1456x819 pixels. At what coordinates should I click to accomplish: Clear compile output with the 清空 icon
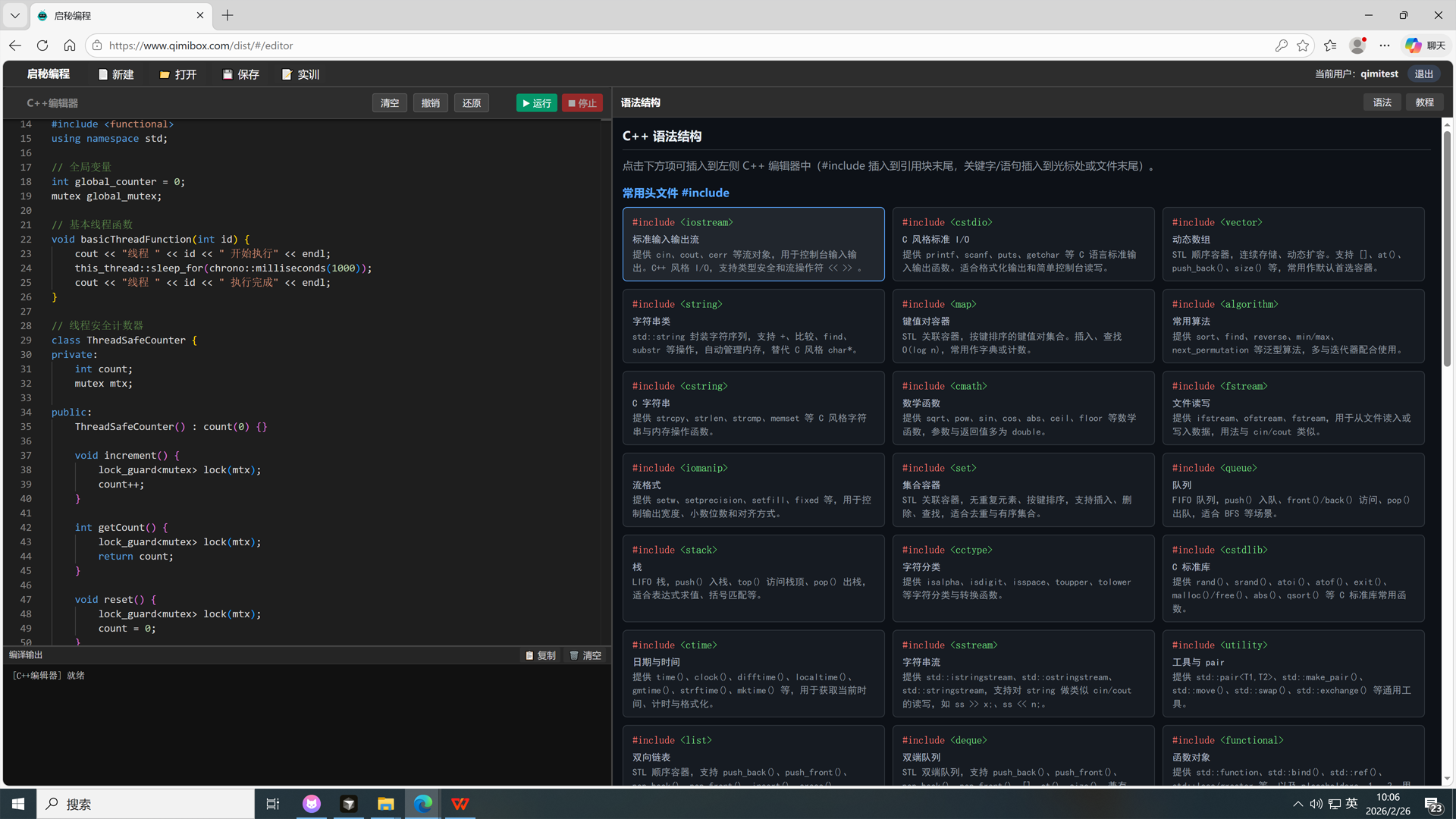585,654
